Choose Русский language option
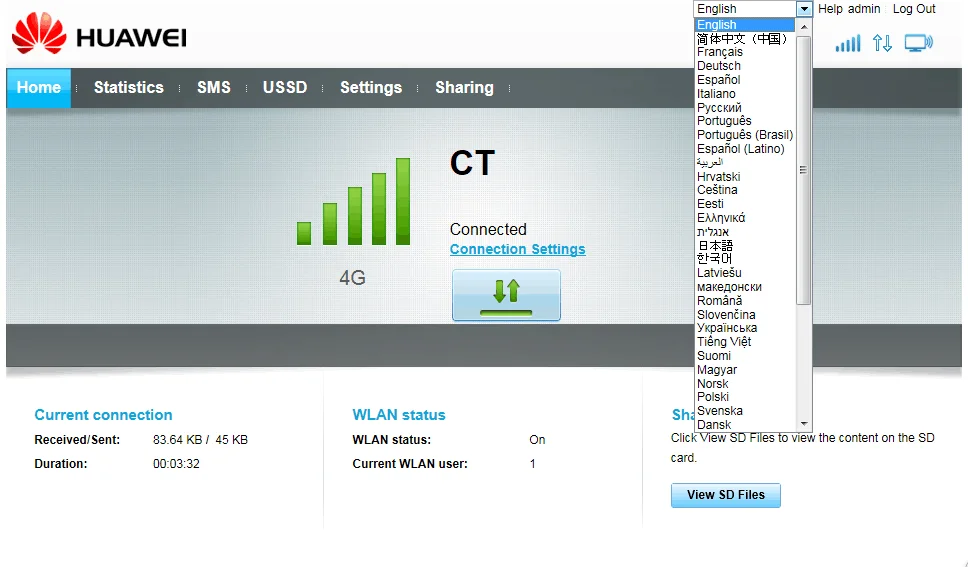This screenshot has width=968, height=567. click(x=745, y=107)
